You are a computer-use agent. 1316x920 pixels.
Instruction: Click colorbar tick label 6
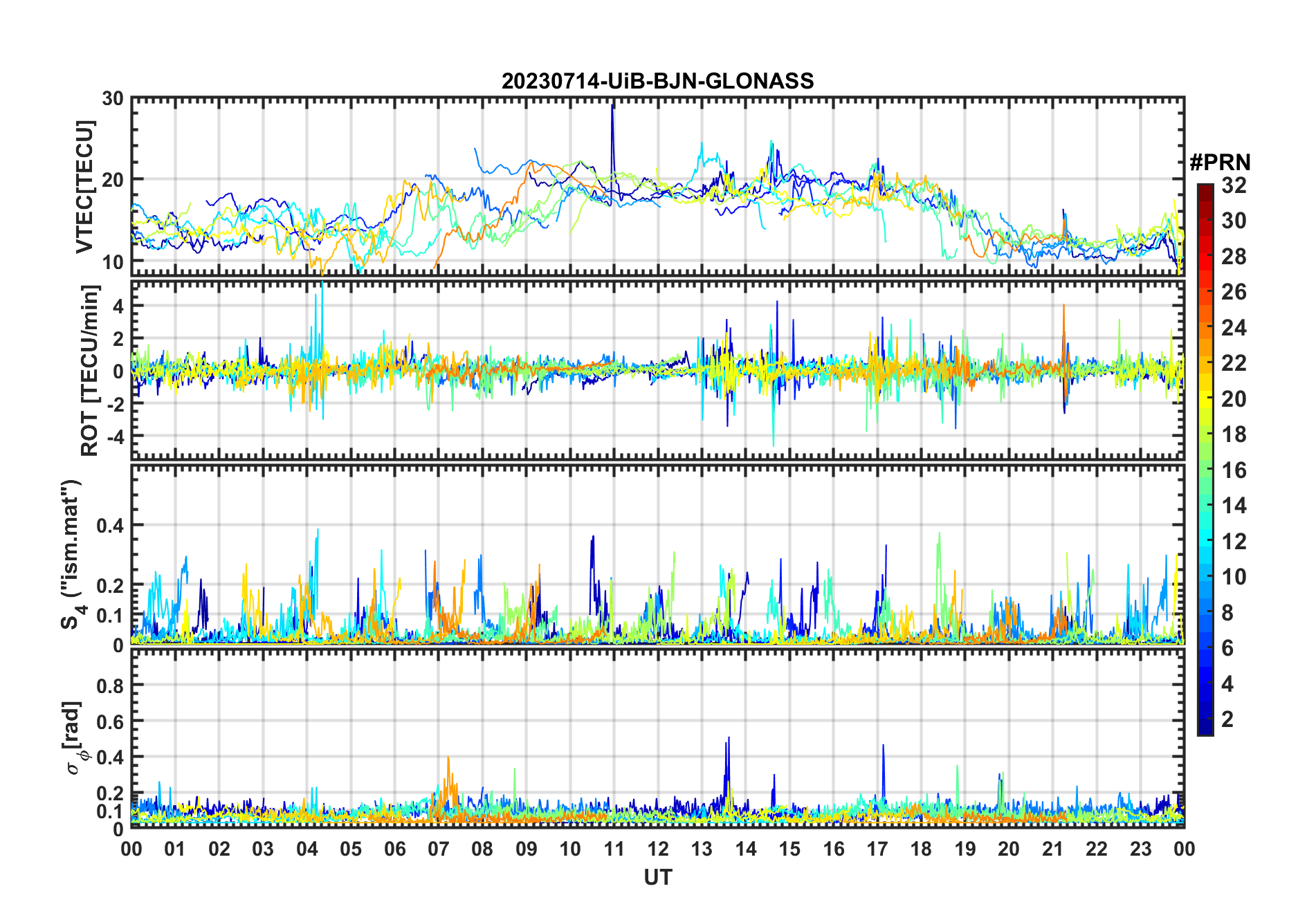1228,648
